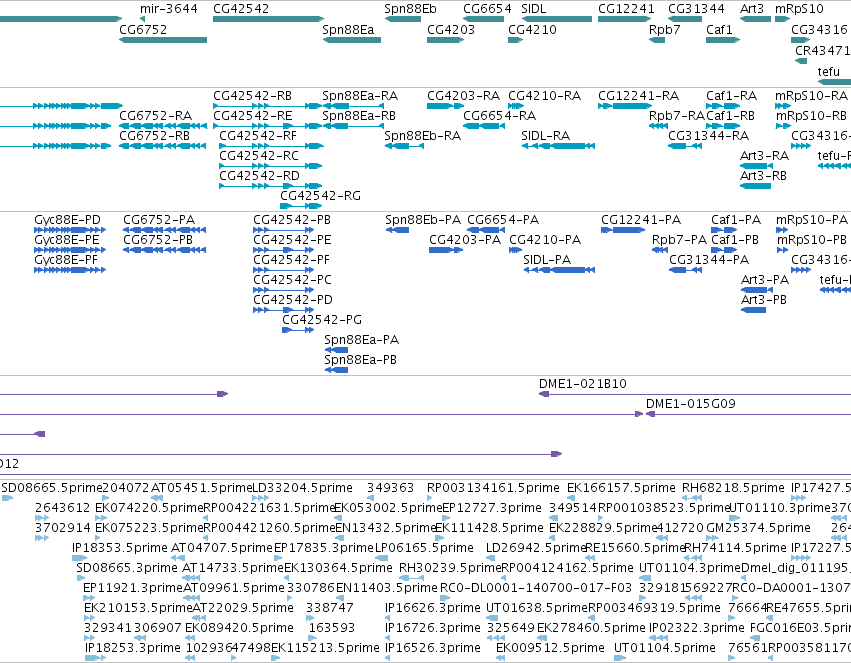The width and height of the screenshot is (851, 663).
Task: Click transcript CG42542-RF label
Action: point(258,136)
